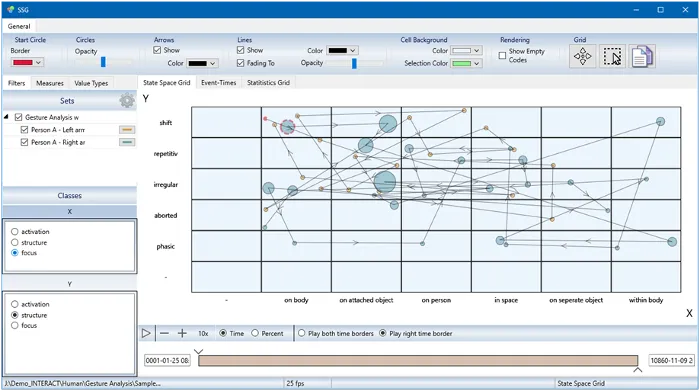
Task: Open the Statistics Grid tab
Action: click(x=268, y=83)
